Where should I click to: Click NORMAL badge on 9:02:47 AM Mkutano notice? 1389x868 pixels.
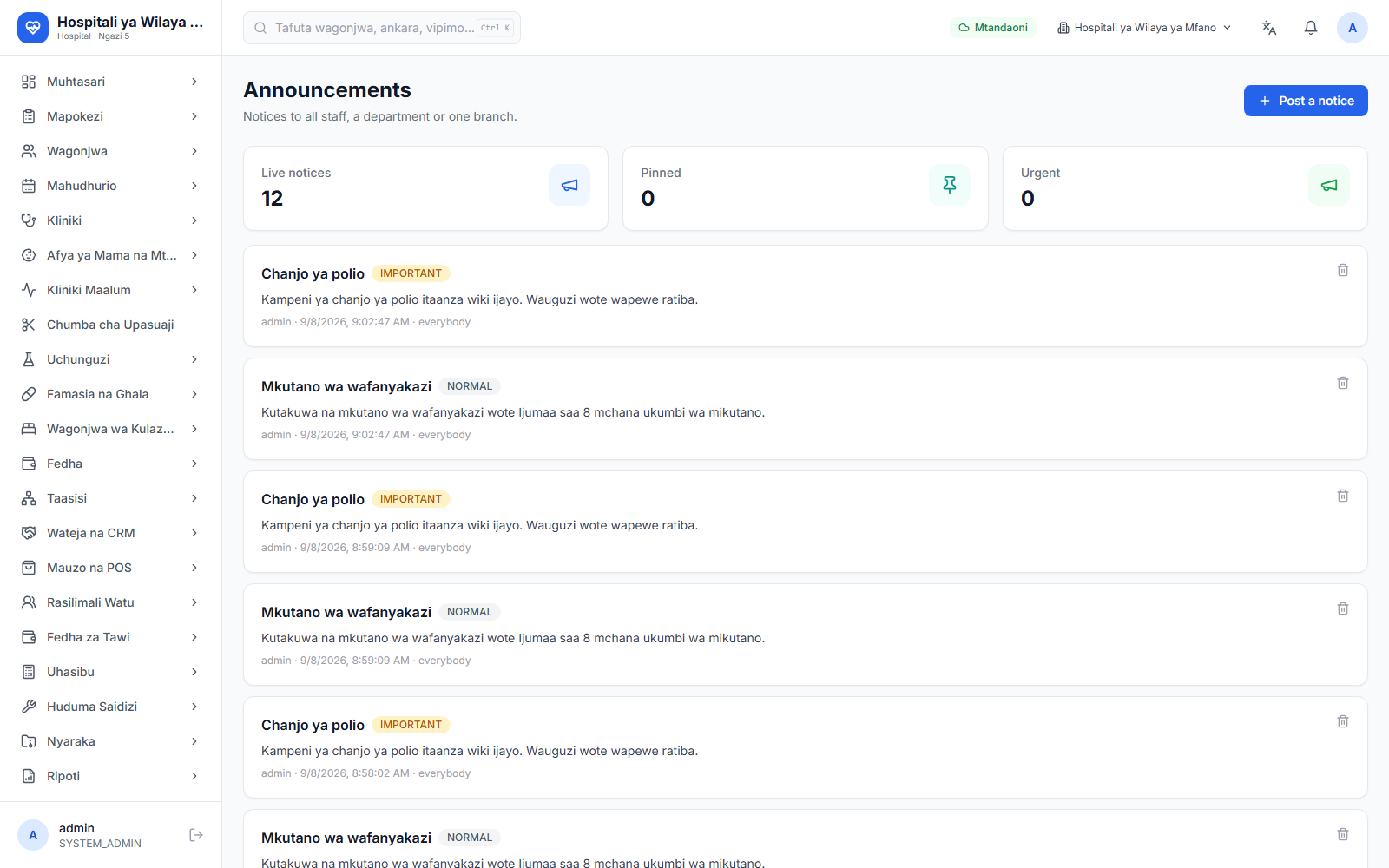[x=470, y=386]
